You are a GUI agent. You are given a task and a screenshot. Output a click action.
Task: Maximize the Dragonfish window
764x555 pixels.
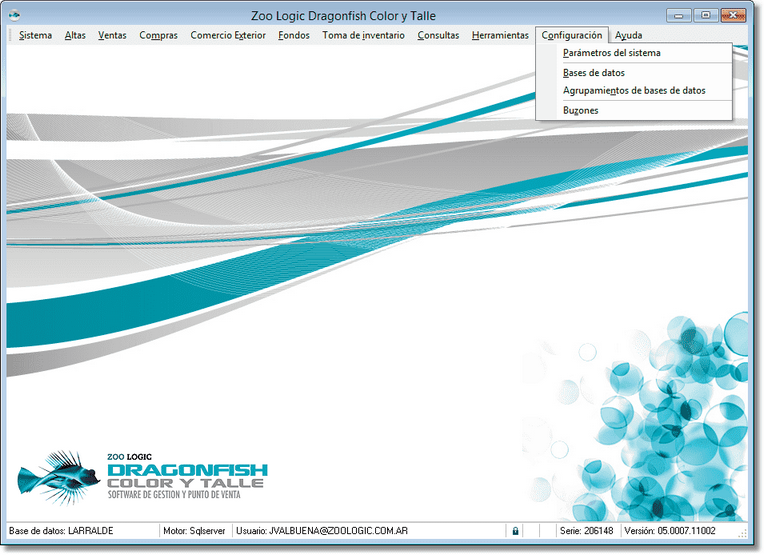pyautogui.click(x=705, y=16)
